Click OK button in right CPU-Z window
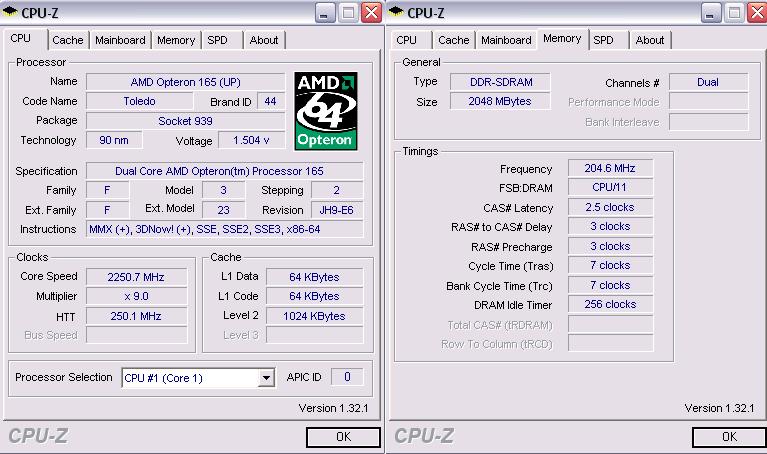The height and width of the screenshot is (454, 767). click(x=729, y=437)
